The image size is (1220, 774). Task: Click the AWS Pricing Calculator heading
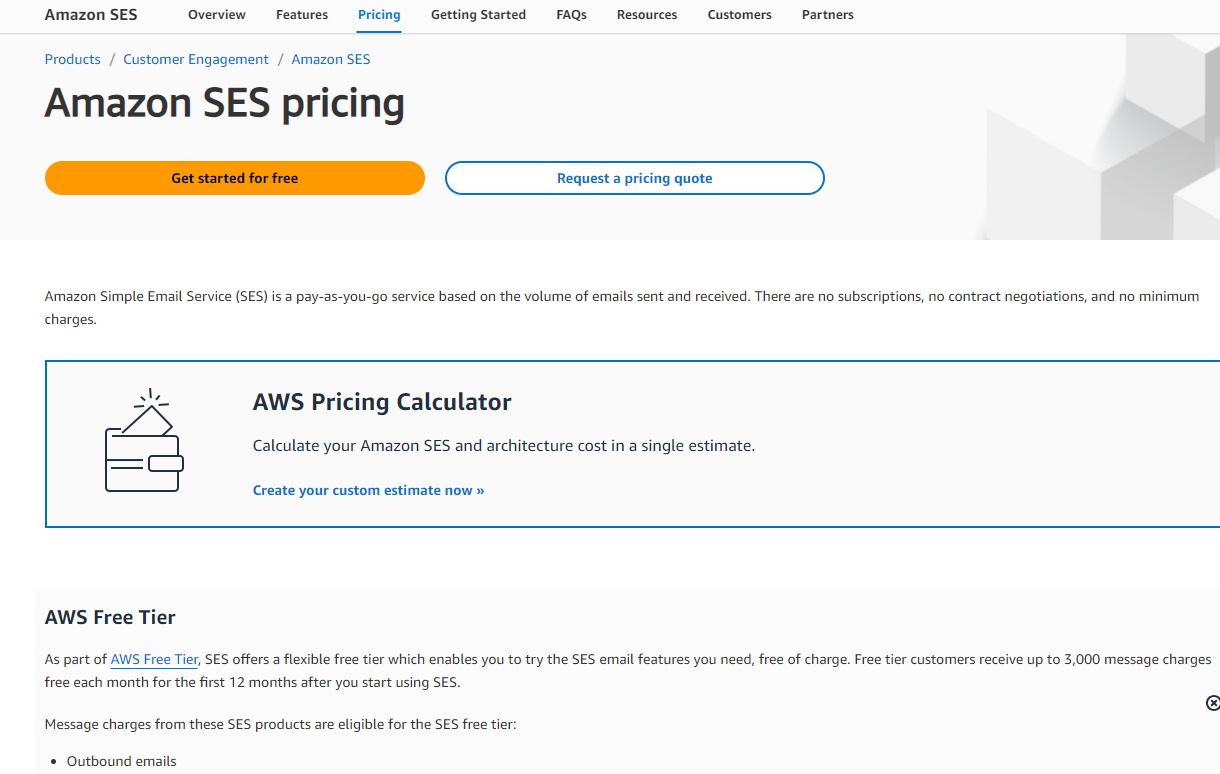(x=382, y=402)
